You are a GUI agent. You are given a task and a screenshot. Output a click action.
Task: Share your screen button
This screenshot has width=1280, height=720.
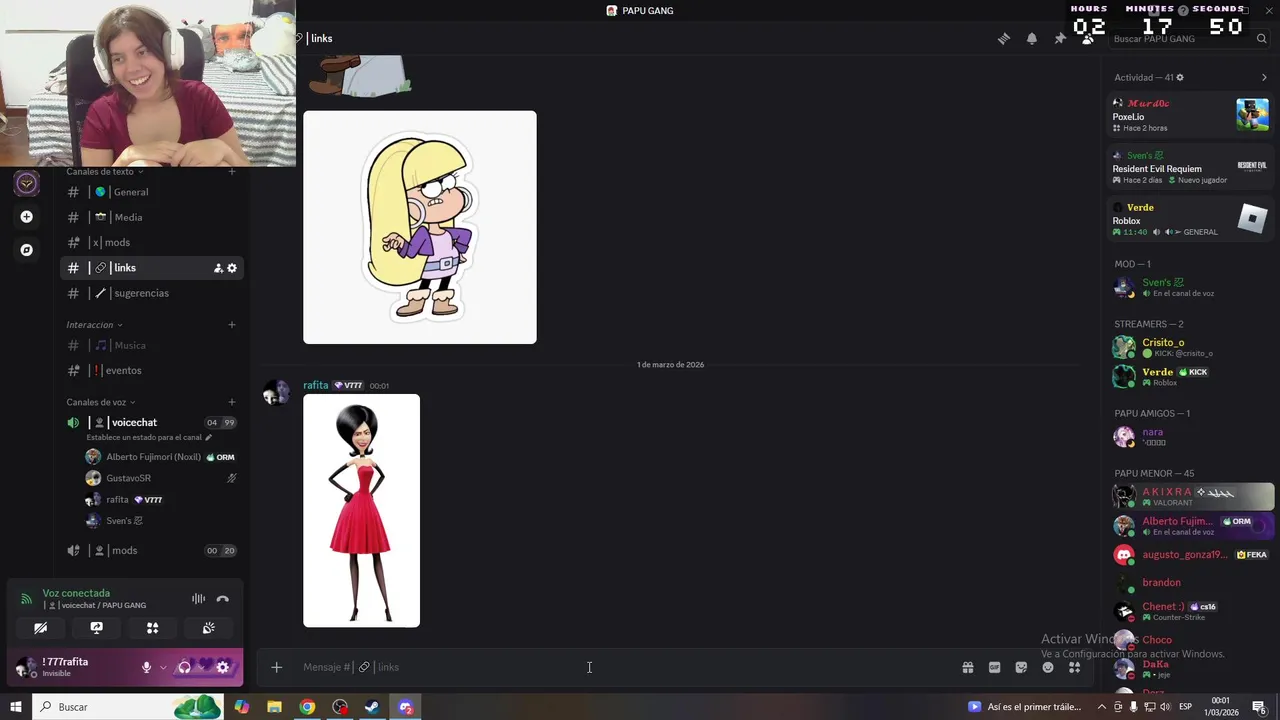point(96,628)
